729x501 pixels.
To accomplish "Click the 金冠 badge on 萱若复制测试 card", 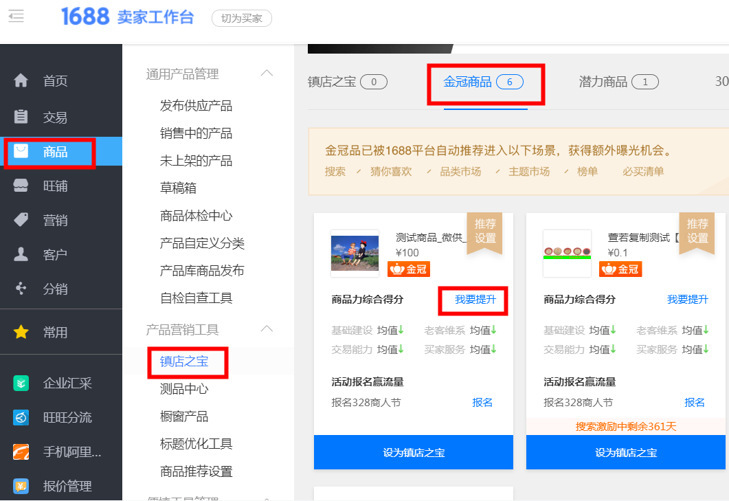I will click(621, 269).
